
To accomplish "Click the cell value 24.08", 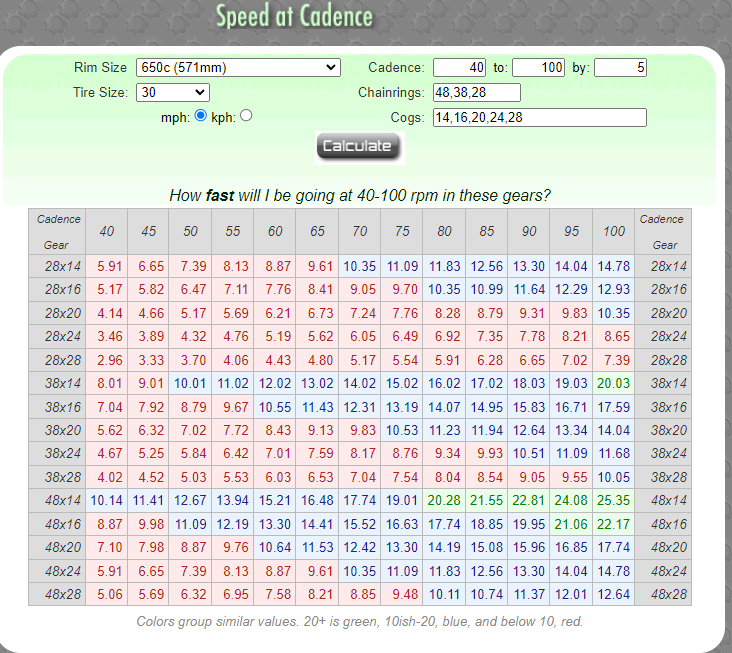I will coord(571,500).
